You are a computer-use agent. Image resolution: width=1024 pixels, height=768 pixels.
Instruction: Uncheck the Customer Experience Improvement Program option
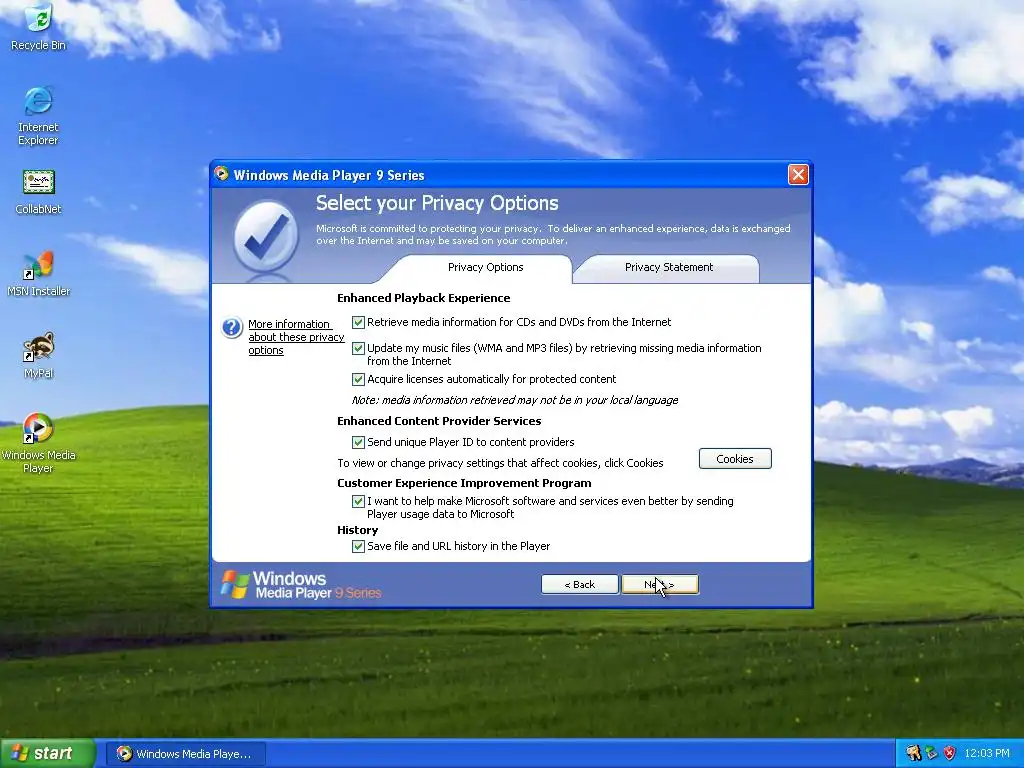click(358, 501)
